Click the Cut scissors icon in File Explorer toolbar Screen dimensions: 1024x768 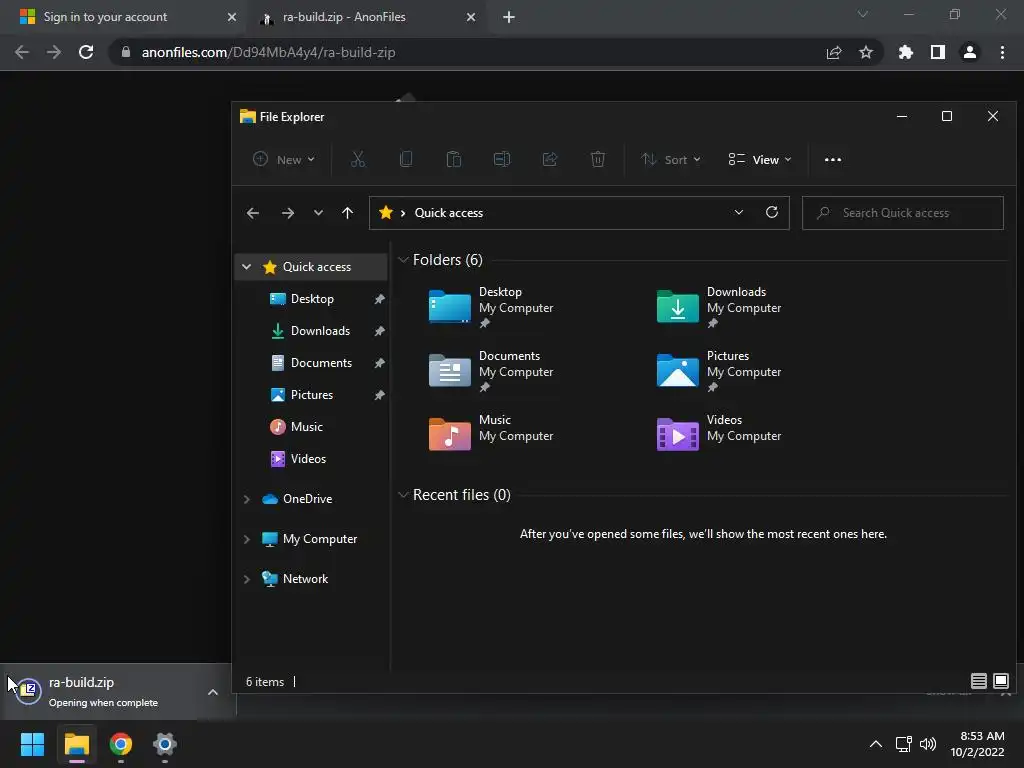click(x=358, y=159)
